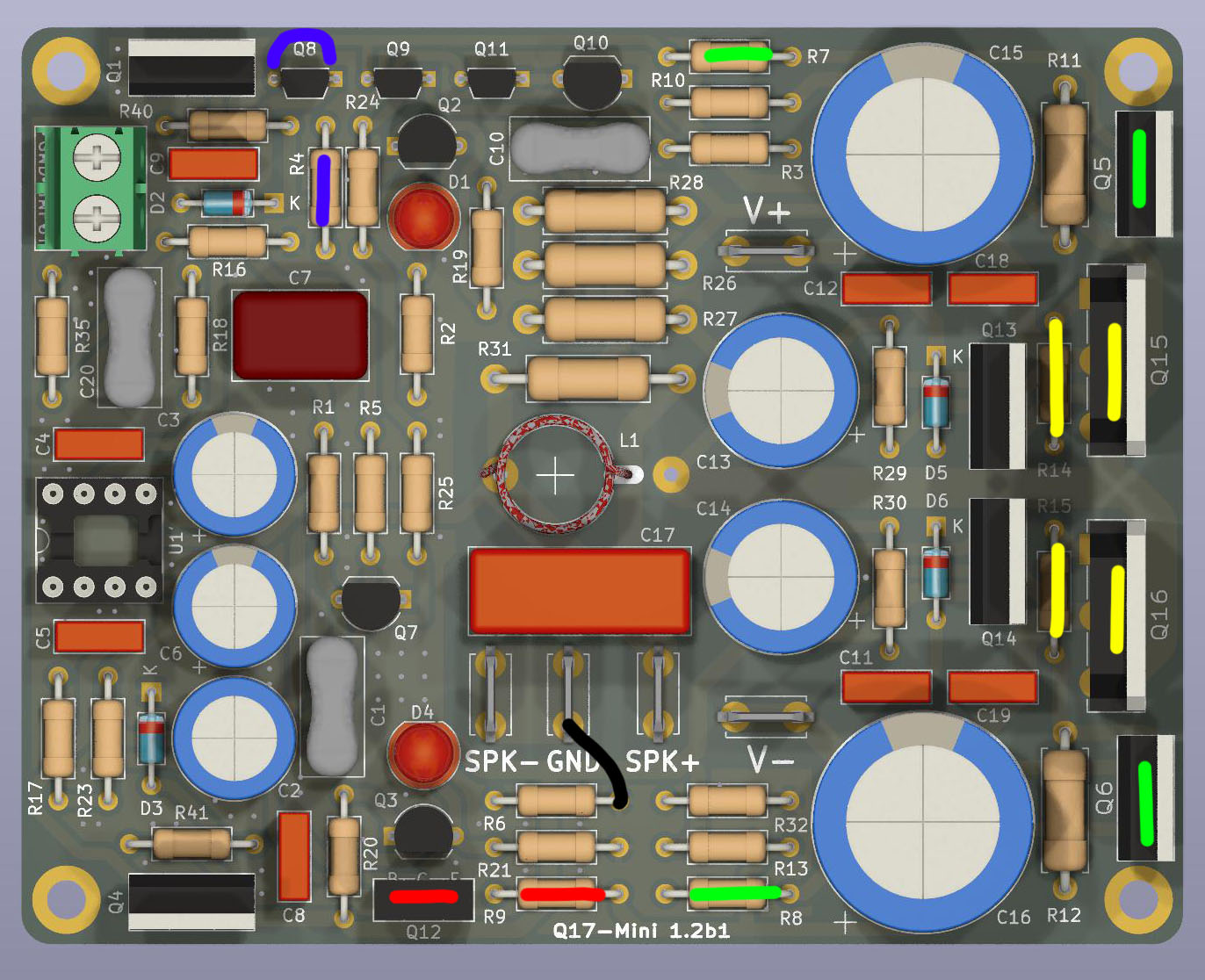Select the R16 resistor

[227, 241]
